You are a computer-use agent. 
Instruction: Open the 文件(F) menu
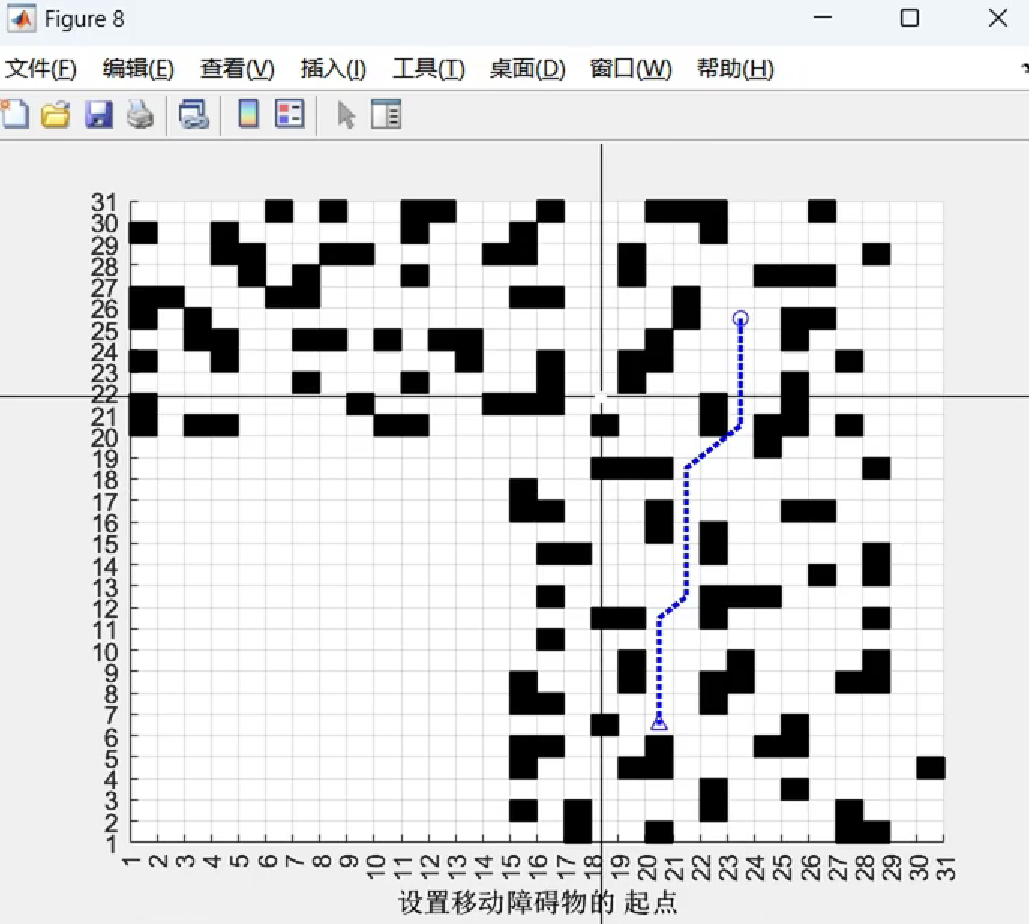[x=41, y=68]
